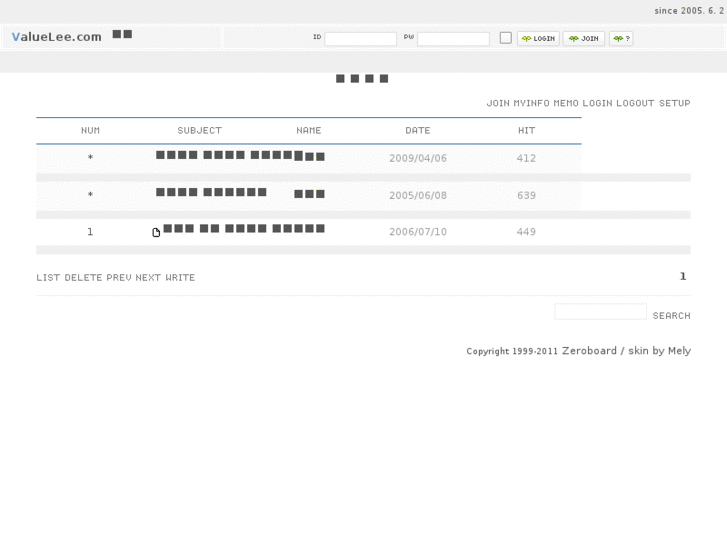
Task: Click the HIT column header
Action: [x=527, y=130]
